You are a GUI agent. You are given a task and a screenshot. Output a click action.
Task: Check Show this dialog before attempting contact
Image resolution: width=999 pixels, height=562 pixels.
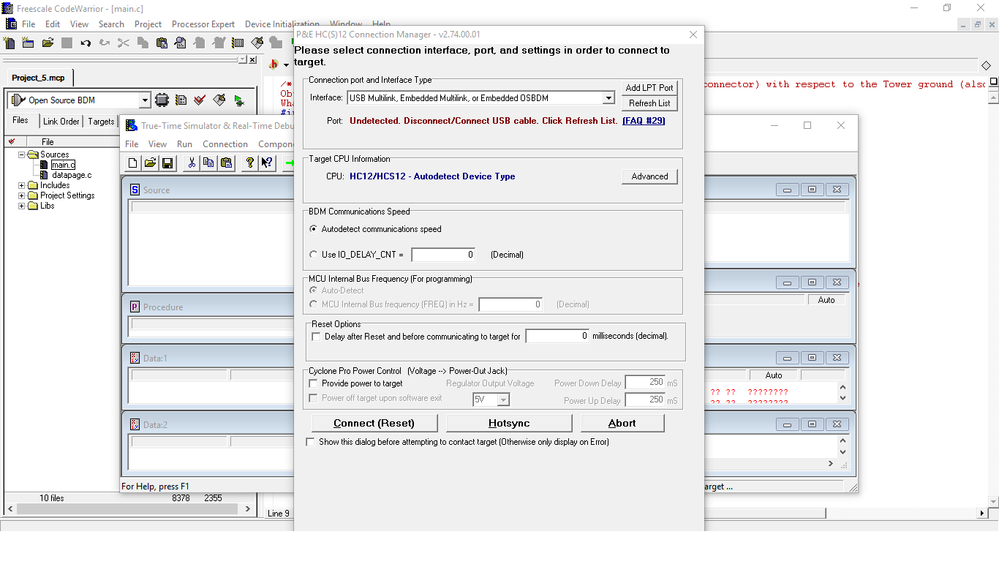point(310,442)
